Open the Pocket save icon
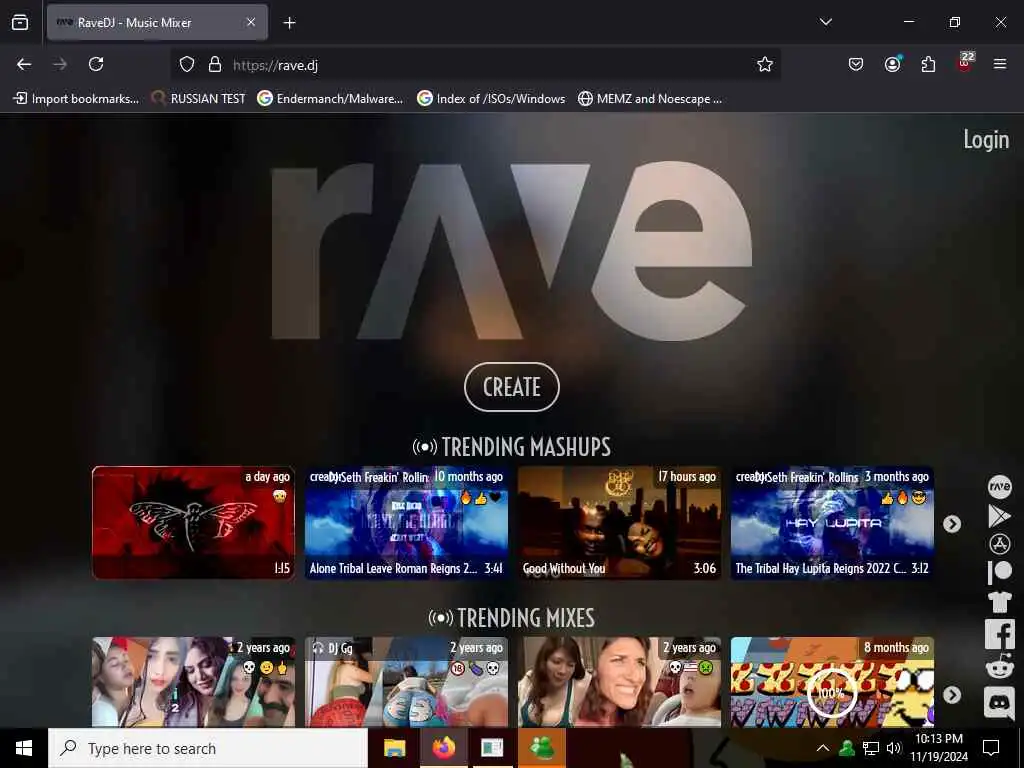The width and height of the screenshot is (1024, 768). pos(856,64)
